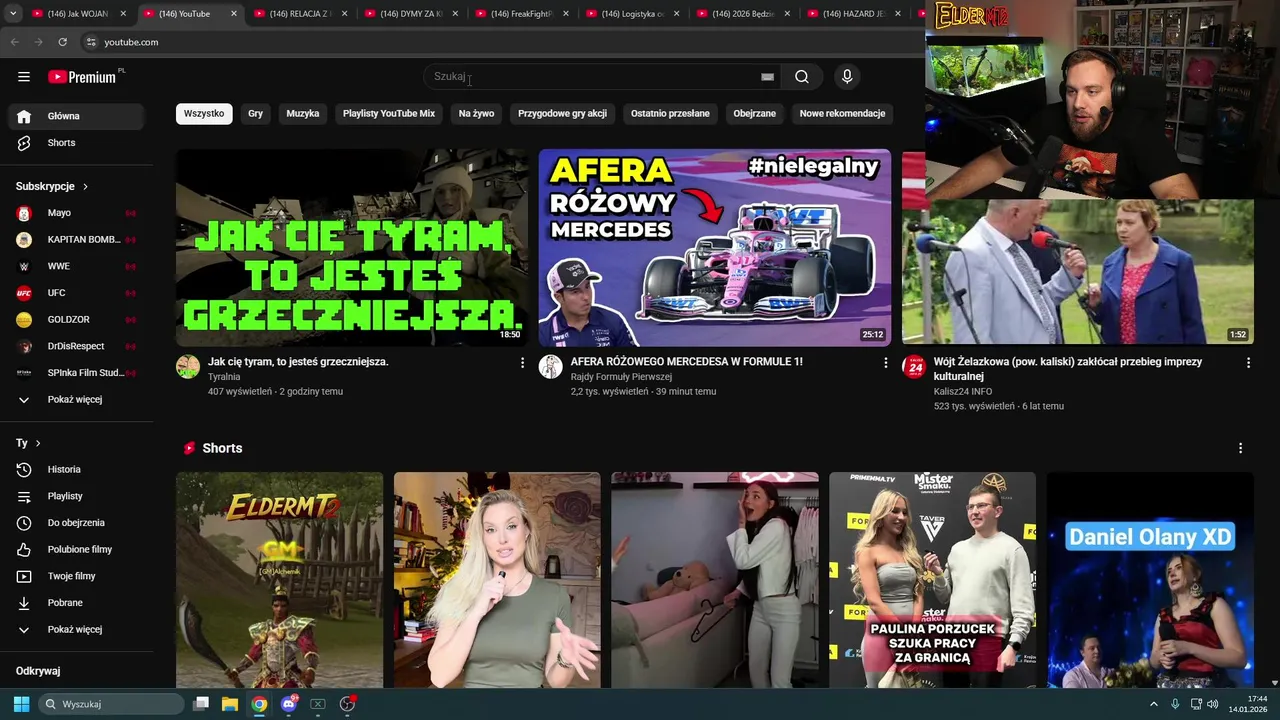Open Twoje filmy in sidebar
1280x720 pixels.
click(x=78, y=576)
